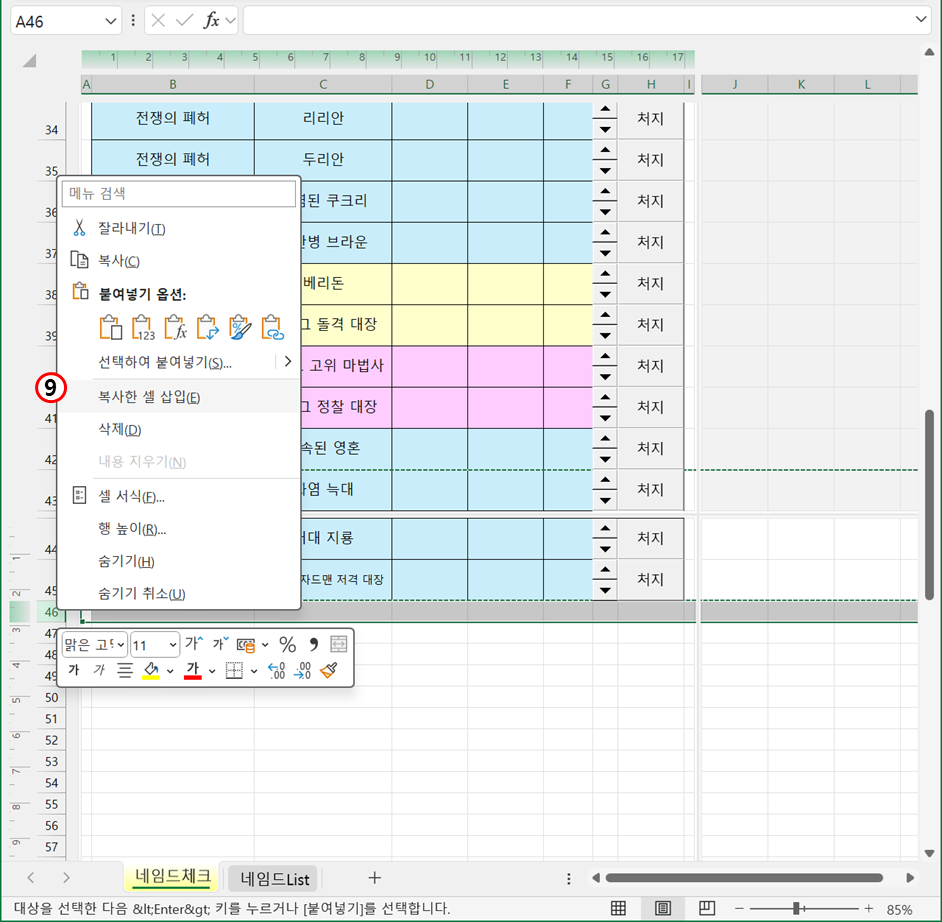
Task: Add a new sheet with plus button
Action: [374, 878]
